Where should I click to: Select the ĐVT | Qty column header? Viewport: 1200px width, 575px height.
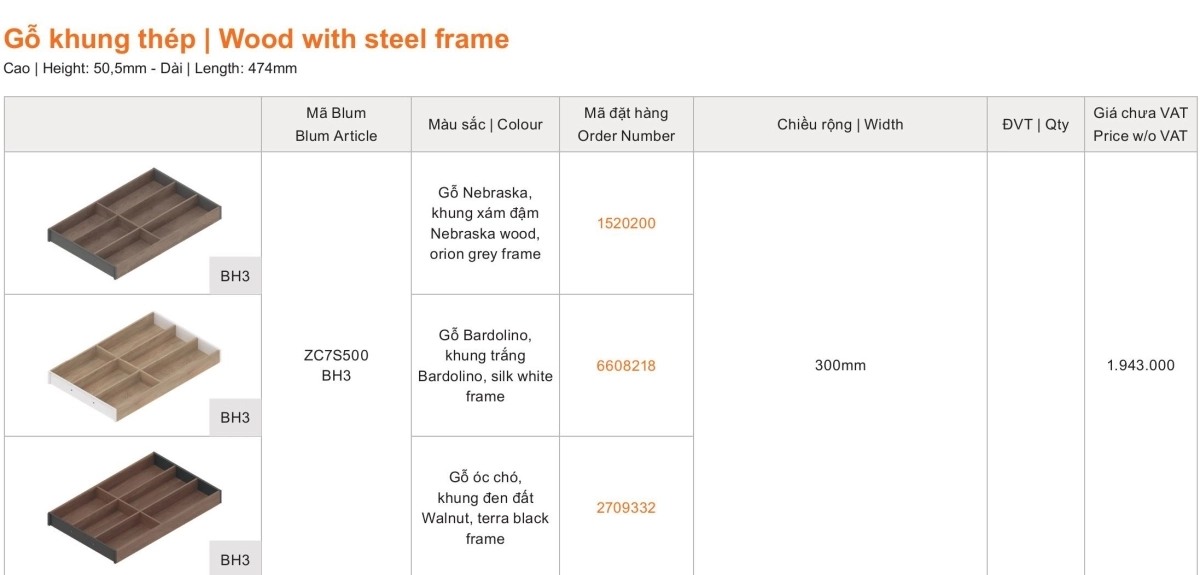1035,125
